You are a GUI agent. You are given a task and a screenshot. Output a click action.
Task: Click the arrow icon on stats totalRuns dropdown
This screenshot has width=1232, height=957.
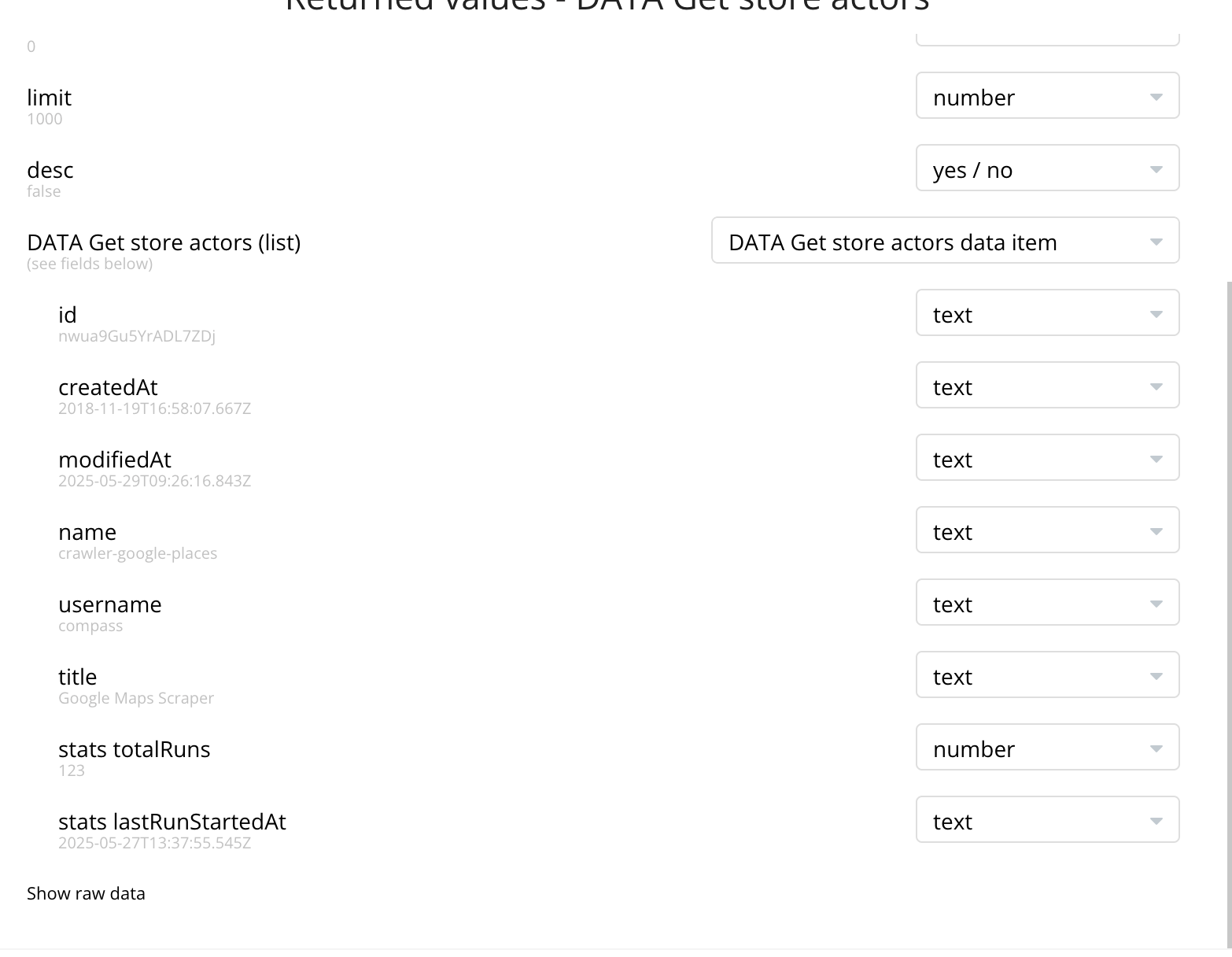(x=1156, y=748)
